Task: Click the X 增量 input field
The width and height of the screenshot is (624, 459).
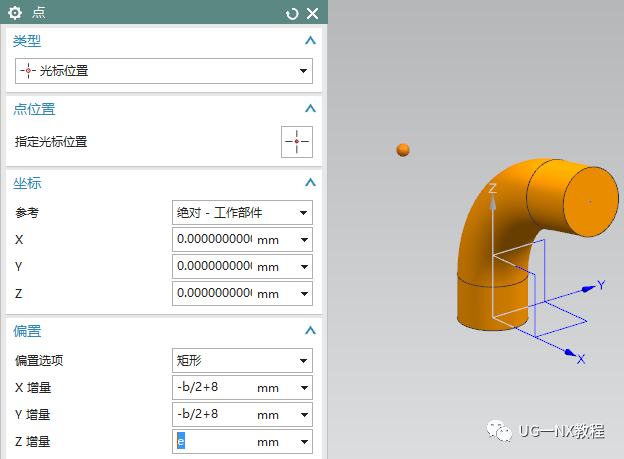Action: 214,387
